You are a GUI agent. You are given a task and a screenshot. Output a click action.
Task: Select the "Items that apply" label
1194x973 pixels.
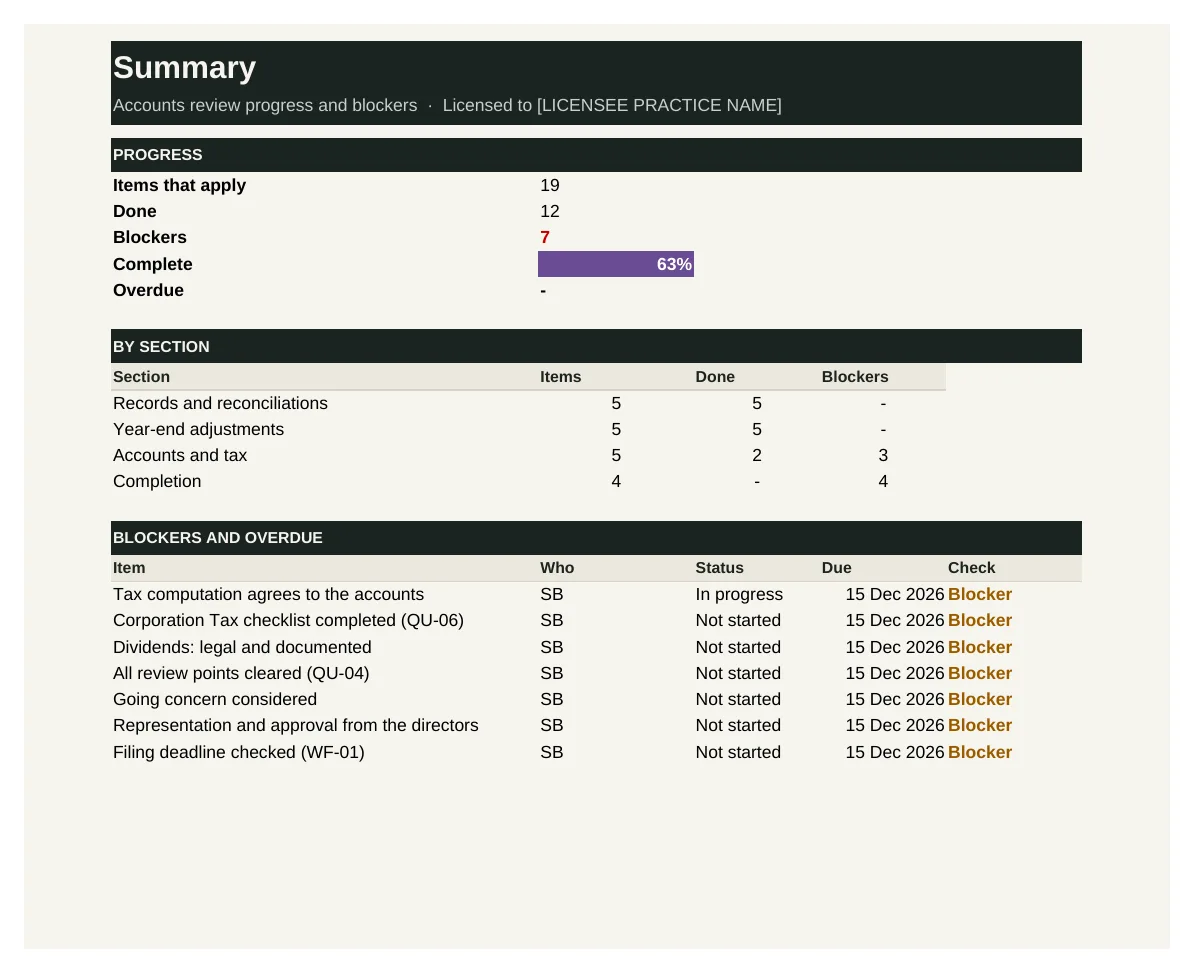click(x=179, y=186)
